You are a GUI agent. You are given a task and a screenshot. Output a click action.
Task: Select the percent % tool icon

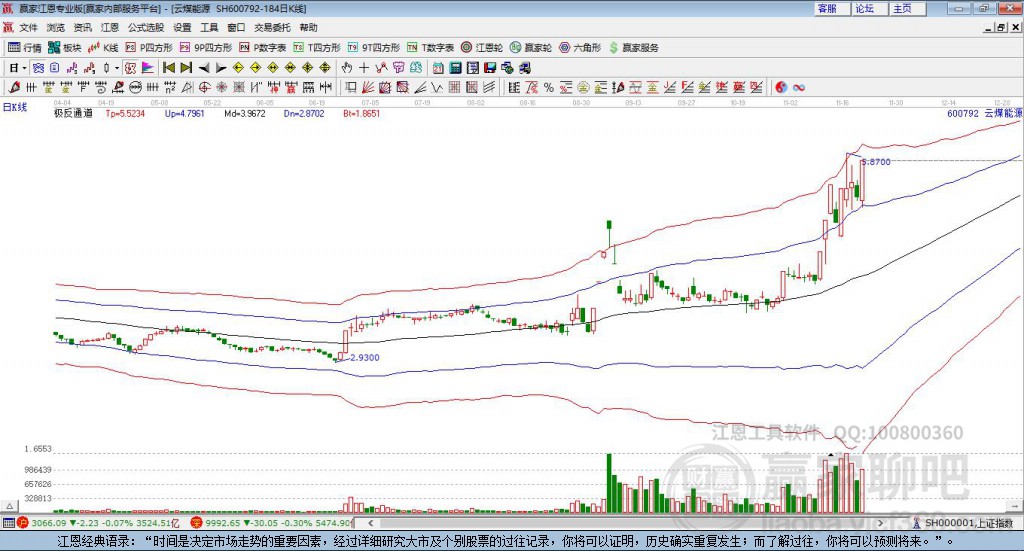pos(549,87)
